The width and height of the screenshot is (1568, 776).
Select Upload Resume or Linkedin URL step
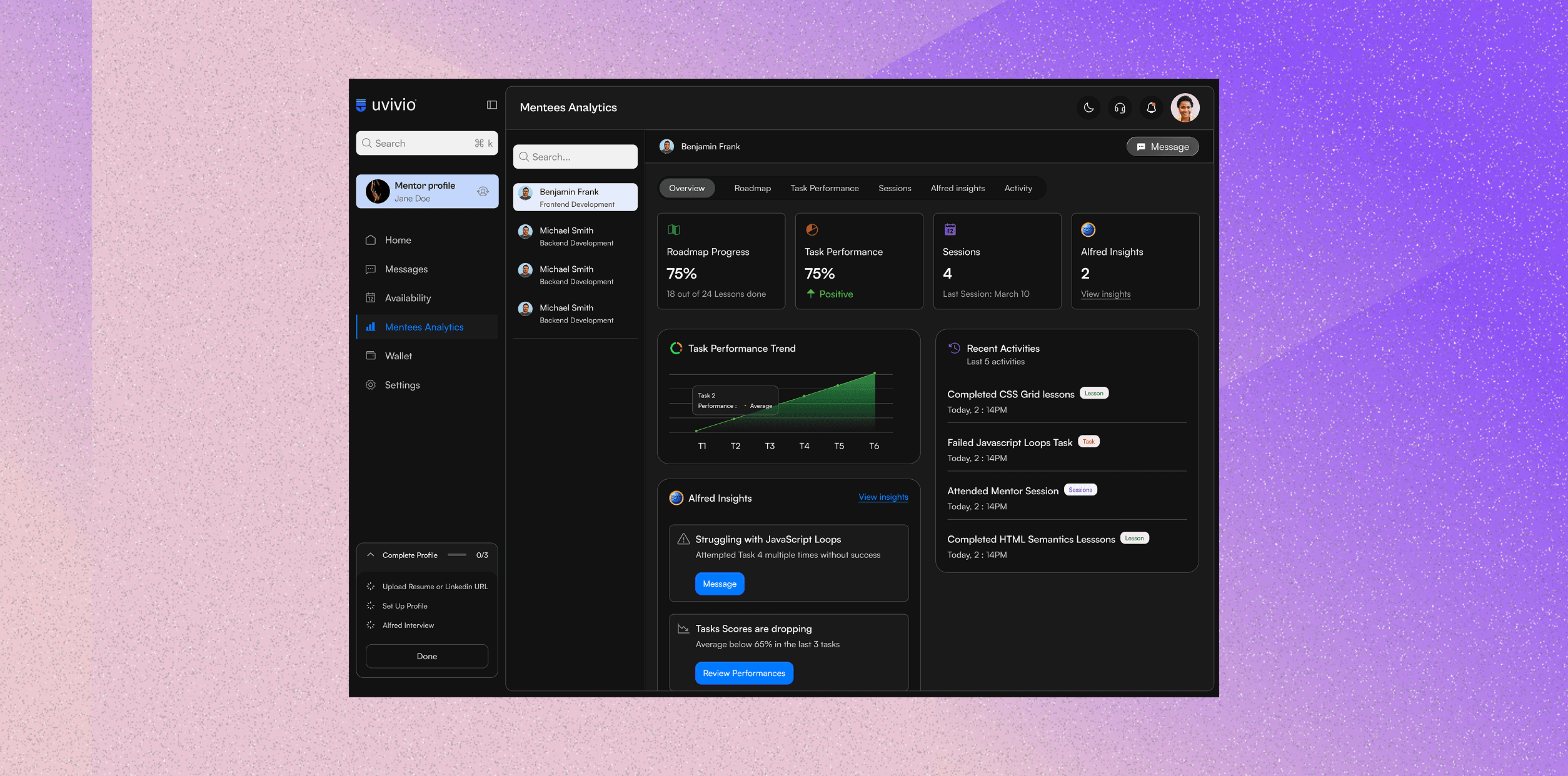click(x=427, y=587)
